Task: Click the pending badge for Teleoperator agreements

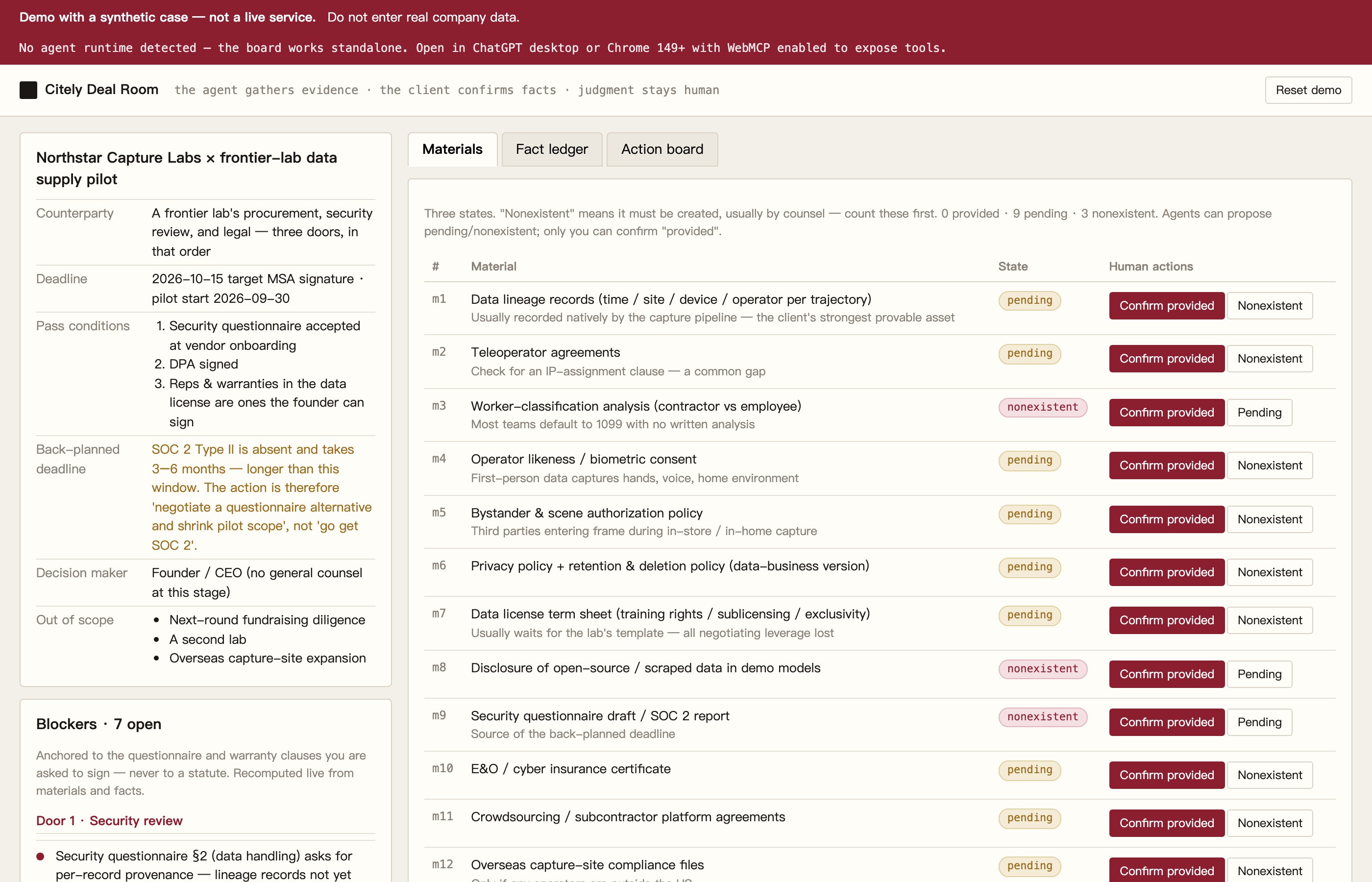Action: (x=1029, y=353)
